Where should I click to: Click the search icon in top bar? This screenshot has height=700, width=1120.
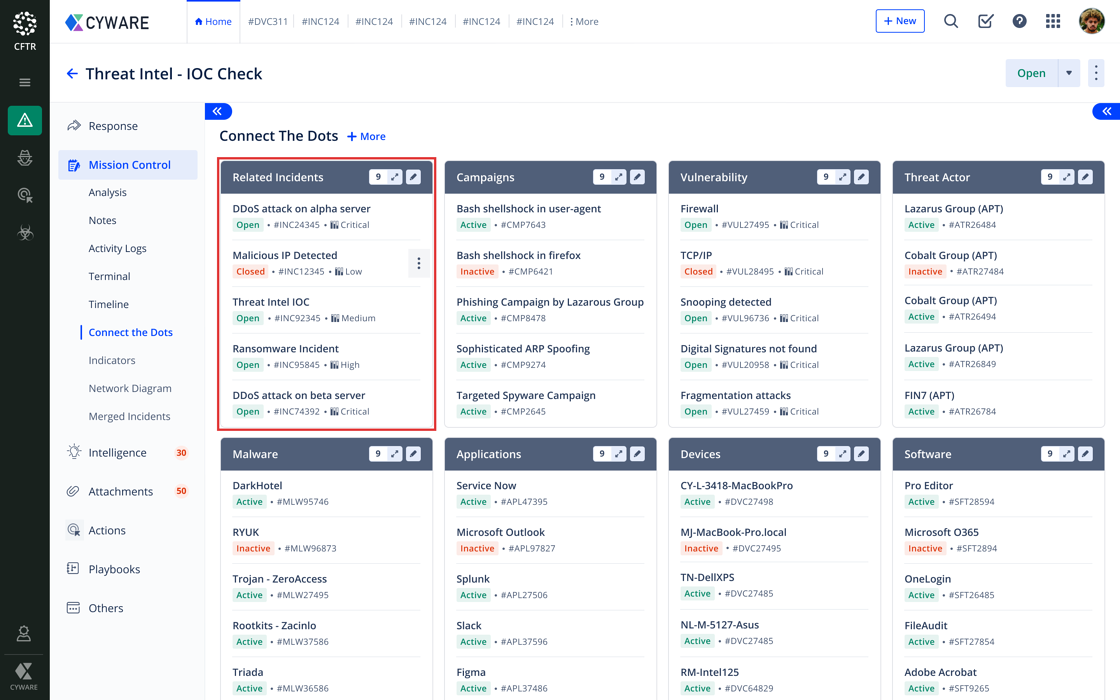point(951,21)
